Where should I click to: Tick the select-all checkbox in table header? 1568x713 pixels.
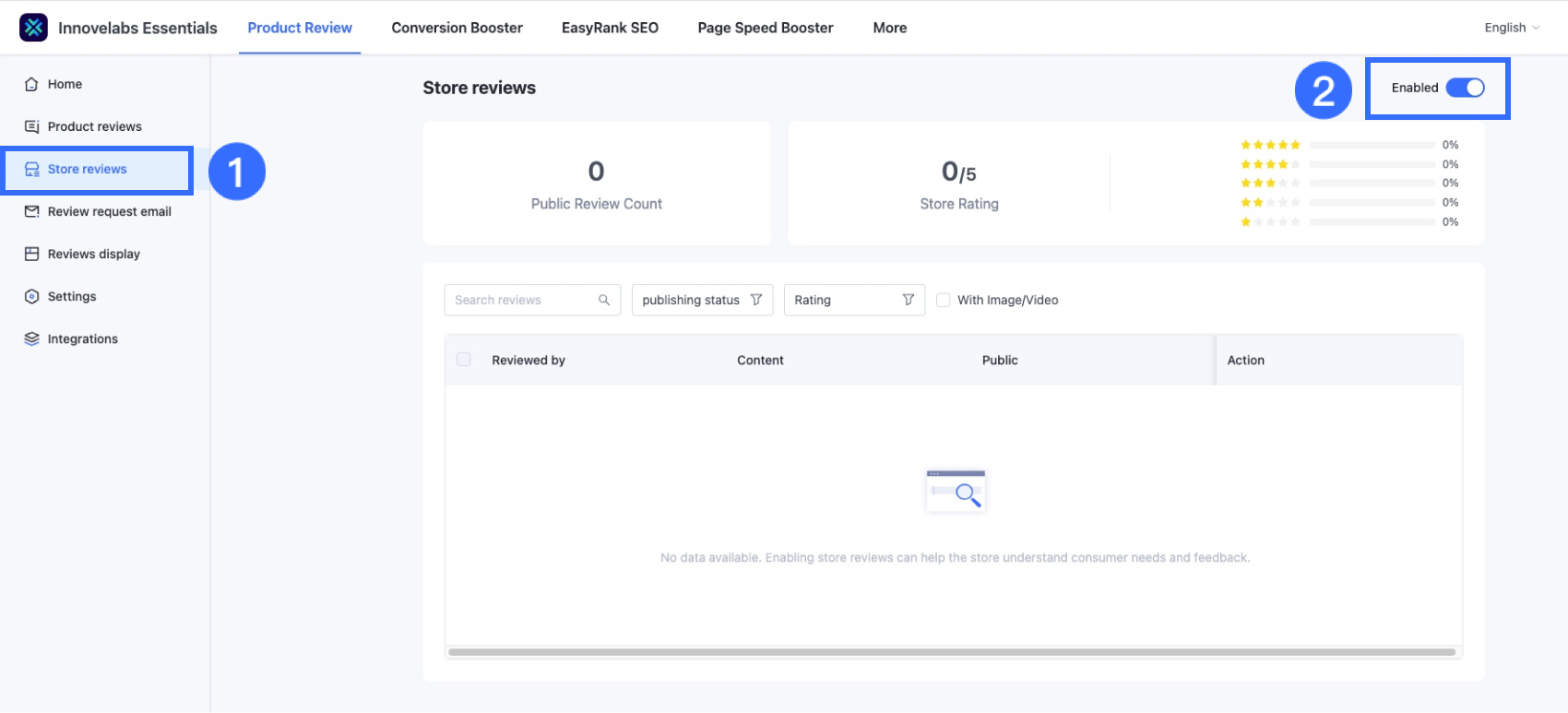tap(464, 360)
